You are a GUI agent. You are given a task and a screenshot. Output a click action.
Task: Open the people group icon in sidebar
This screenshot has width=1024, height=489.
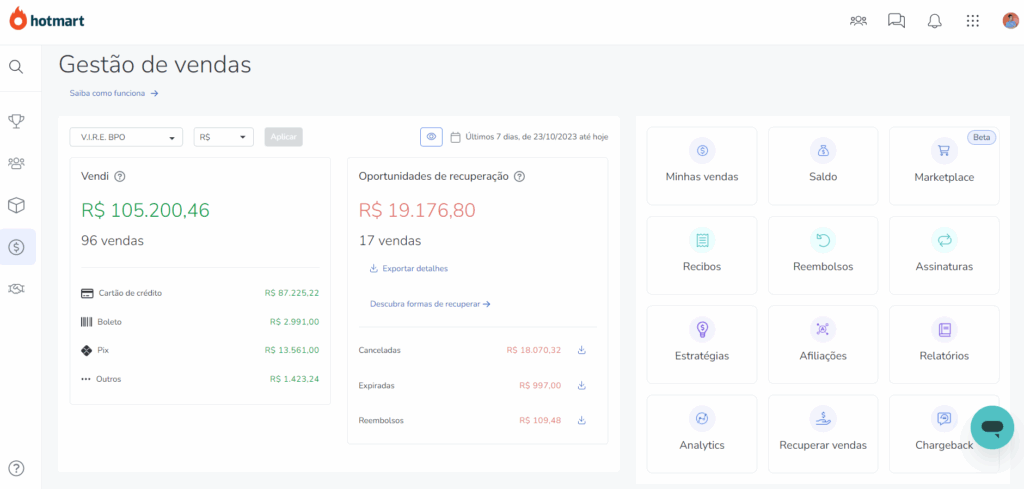click(x=16, y=163)
